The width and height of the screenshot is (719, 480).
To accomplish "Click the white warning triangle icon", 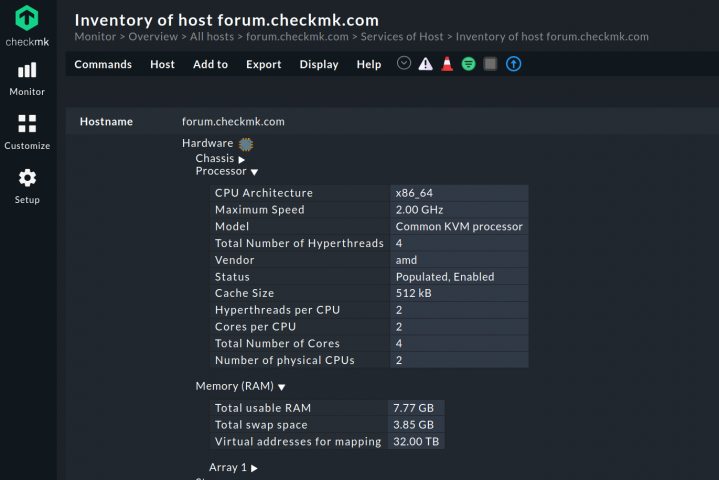I will (x=426, y=64).
